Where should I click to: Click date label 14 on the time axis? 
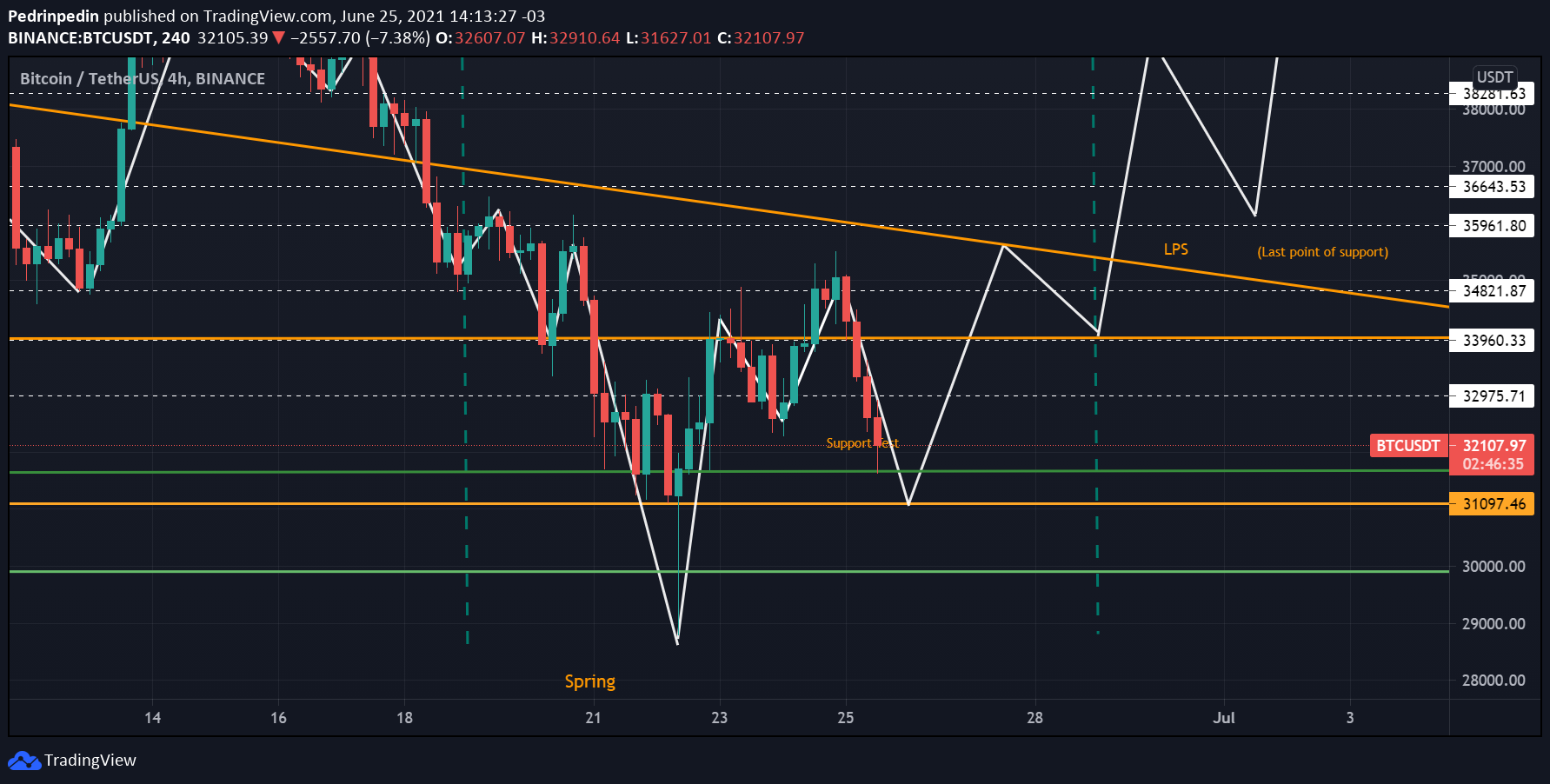coord(153,718)
